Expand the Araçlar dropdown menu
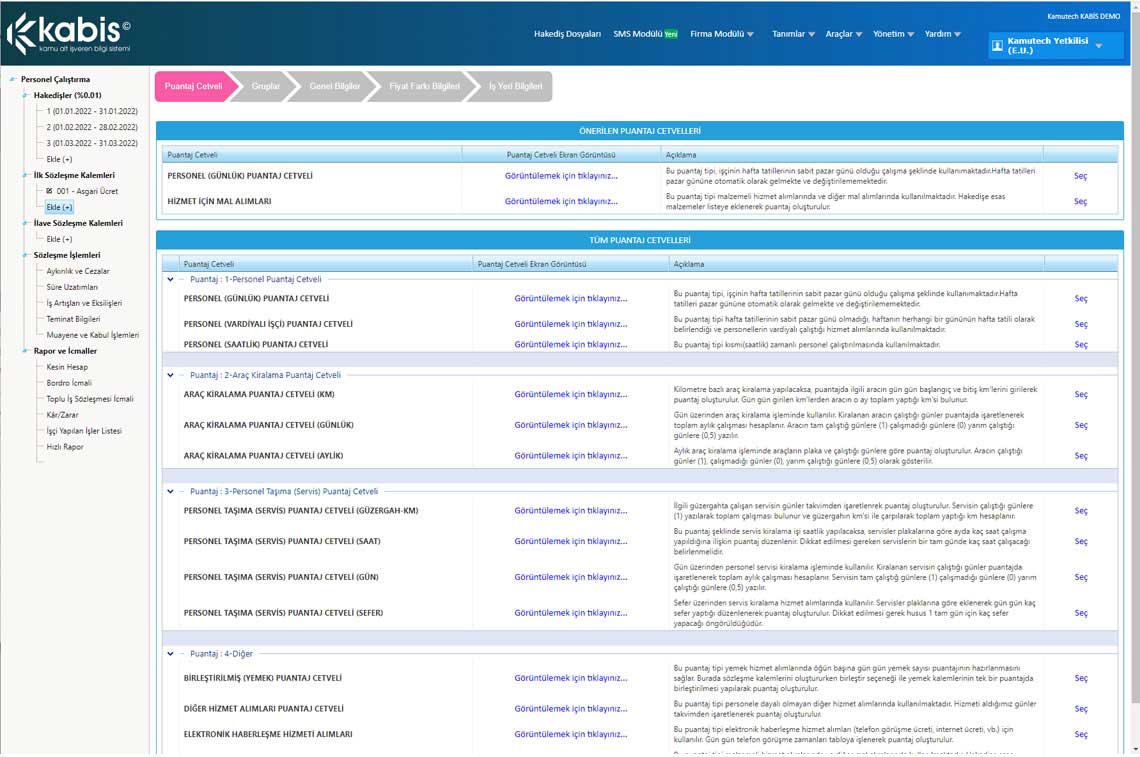This screenshot has height=757, width=1140. point(843,34)
